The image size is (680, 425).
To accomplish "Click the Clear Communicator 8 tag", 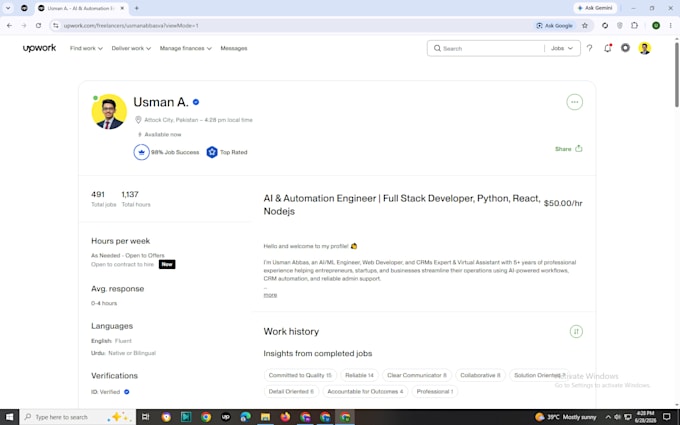I will pyautogui.click(x=417, y=375).
